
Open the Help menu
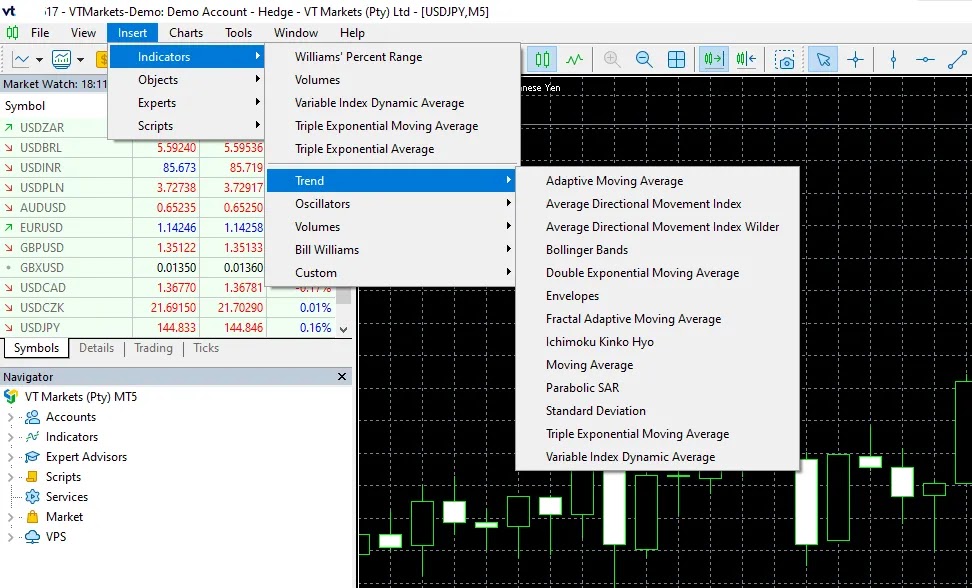click(x=352, y=33)
